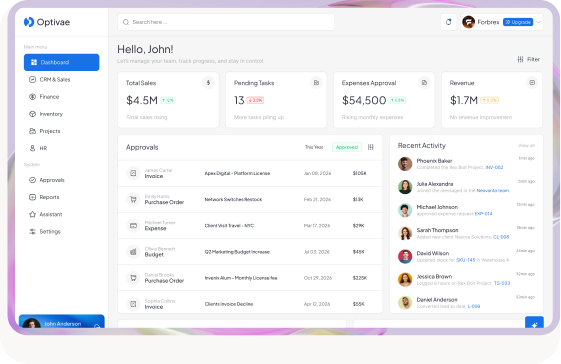The width and height of the screenshot is (561, 364).
Task: Click the refresh icon in header
Action: [449, 22]
